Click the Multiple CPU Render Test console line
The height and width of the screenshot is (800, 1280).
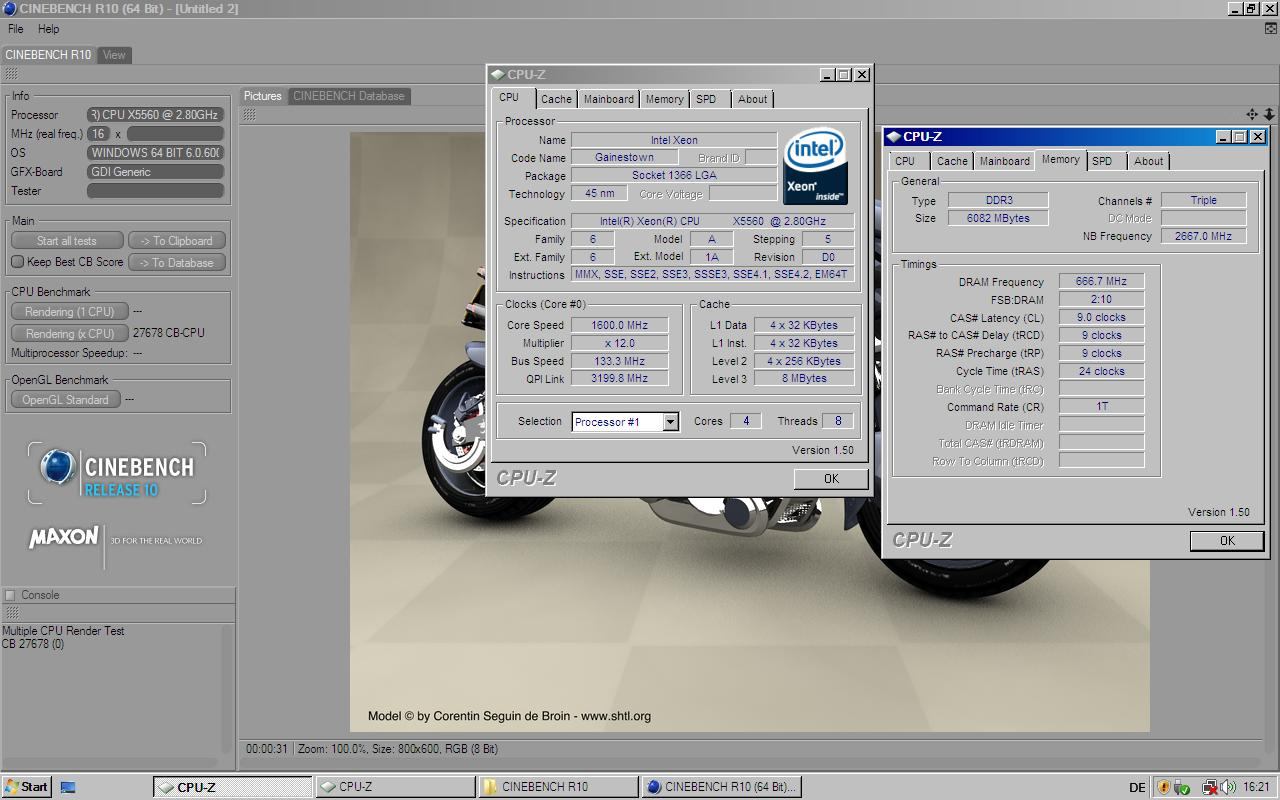click(64, 631)
